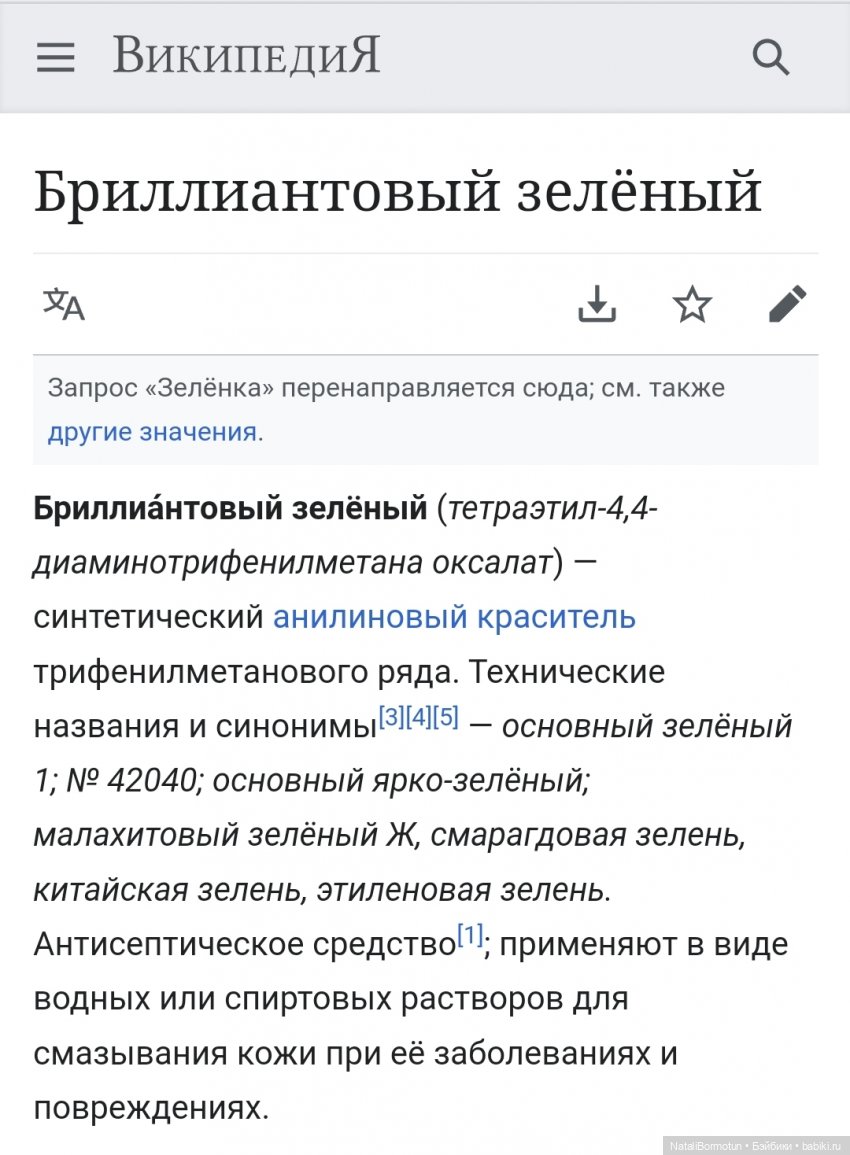Click the bold term «Бриллиа́нтовый зелёный» in the paragraph
The width and height of the screenshot is (850, 1155).
pyautogui.click(x=230, y=509)
